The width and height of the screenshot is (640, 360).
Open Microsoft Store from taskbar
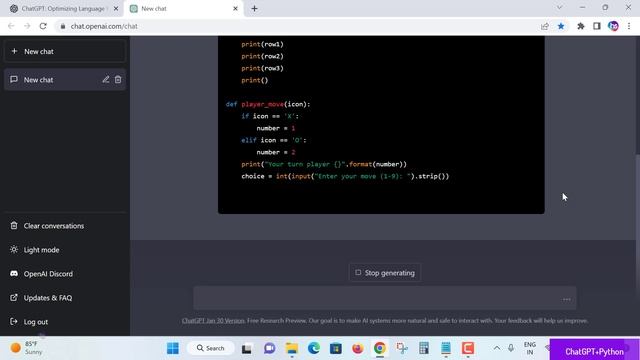[x=336, y=348]
